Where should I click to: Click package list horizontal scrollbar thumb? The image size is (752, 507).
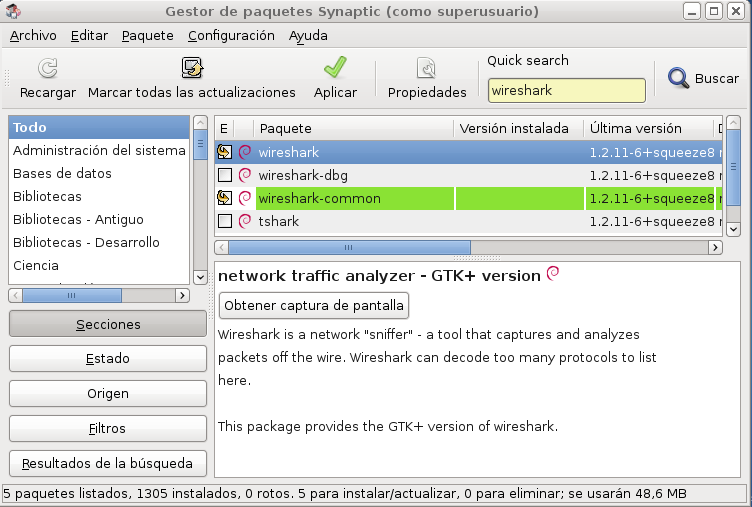click(x=349, y=248)
